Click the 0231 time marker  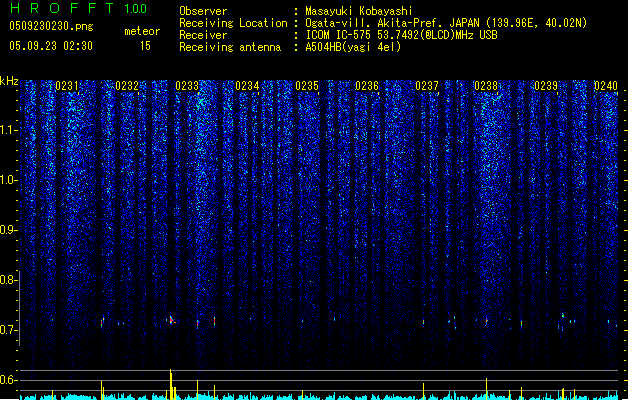[67, 86]
